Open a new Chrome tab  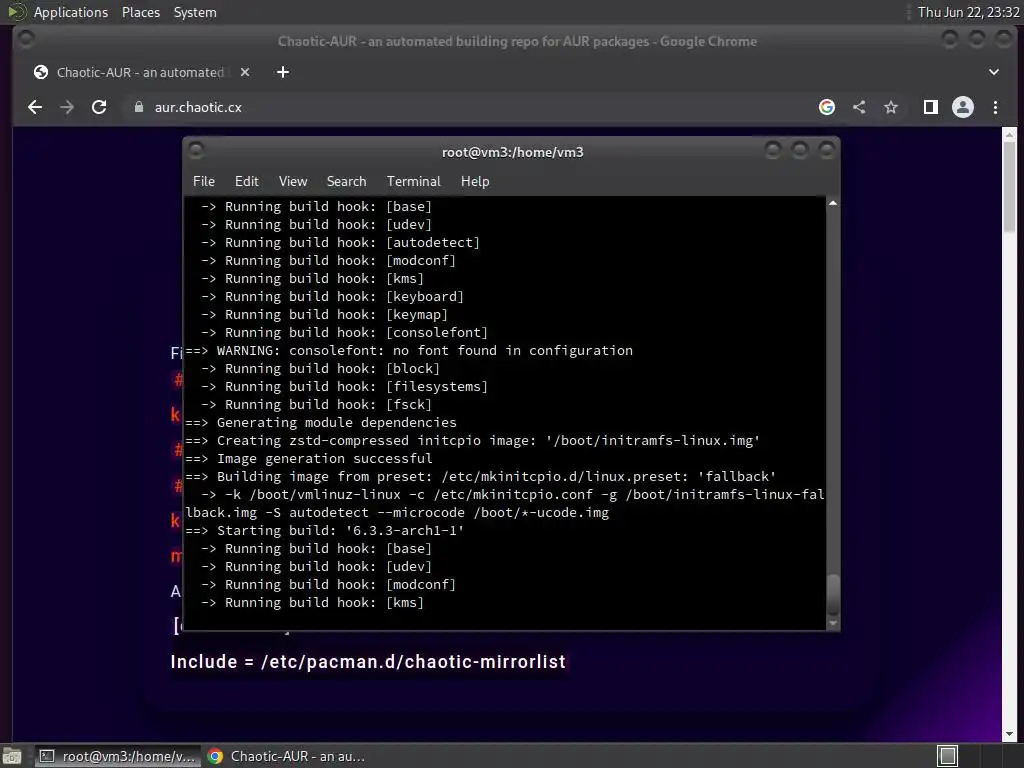click(283, 72)
